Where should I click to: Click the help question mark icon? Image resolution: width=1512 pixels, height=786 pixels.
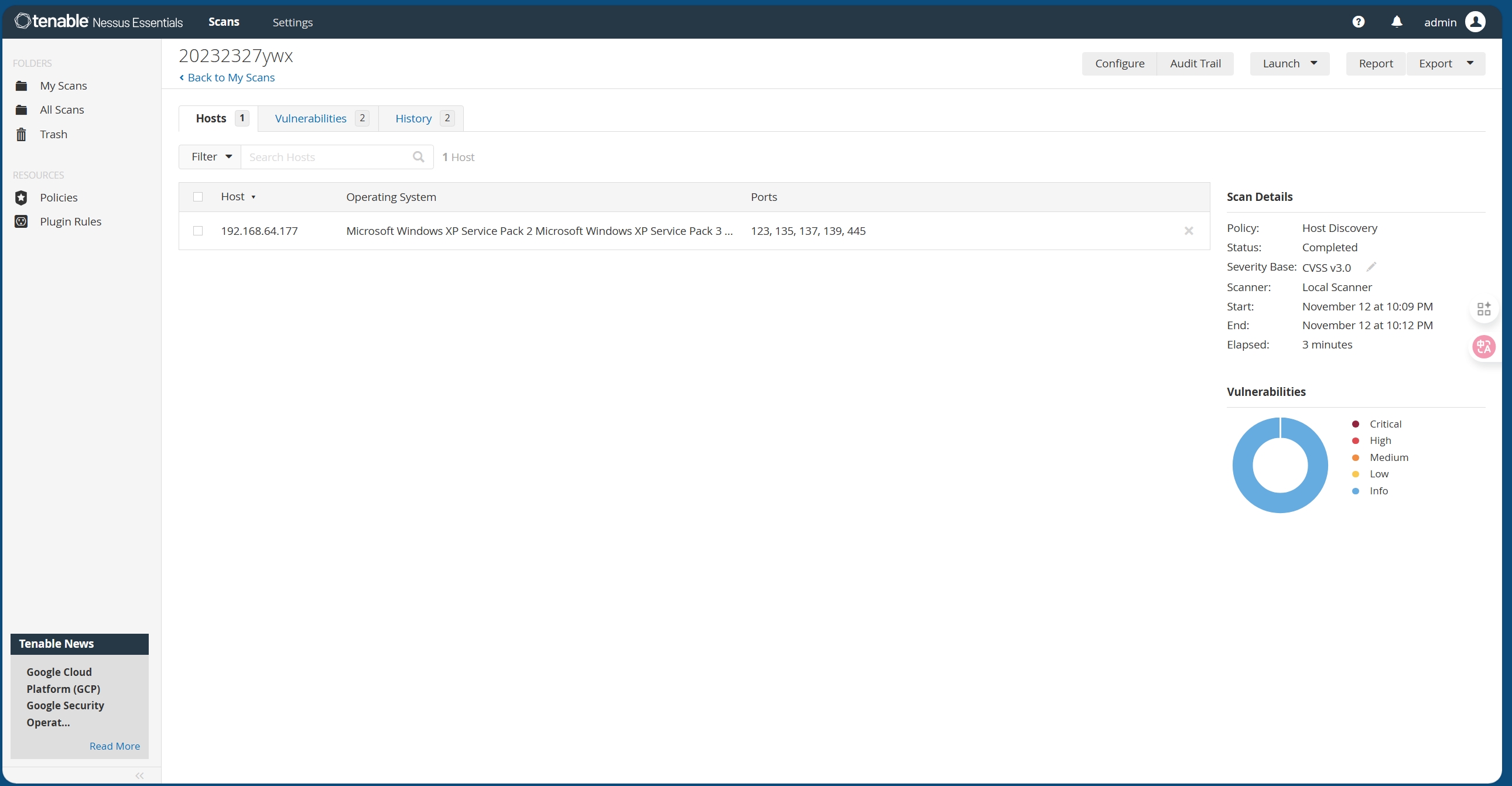[1358, 22]
